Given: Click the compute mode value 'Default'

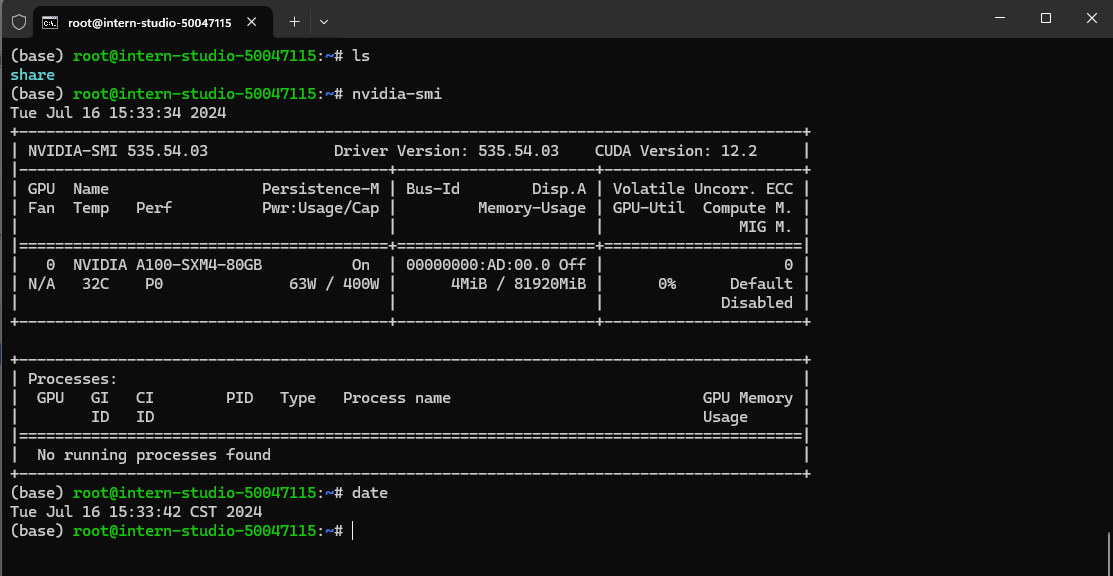Looking at the screenshot, I should [x=762, y=284].
